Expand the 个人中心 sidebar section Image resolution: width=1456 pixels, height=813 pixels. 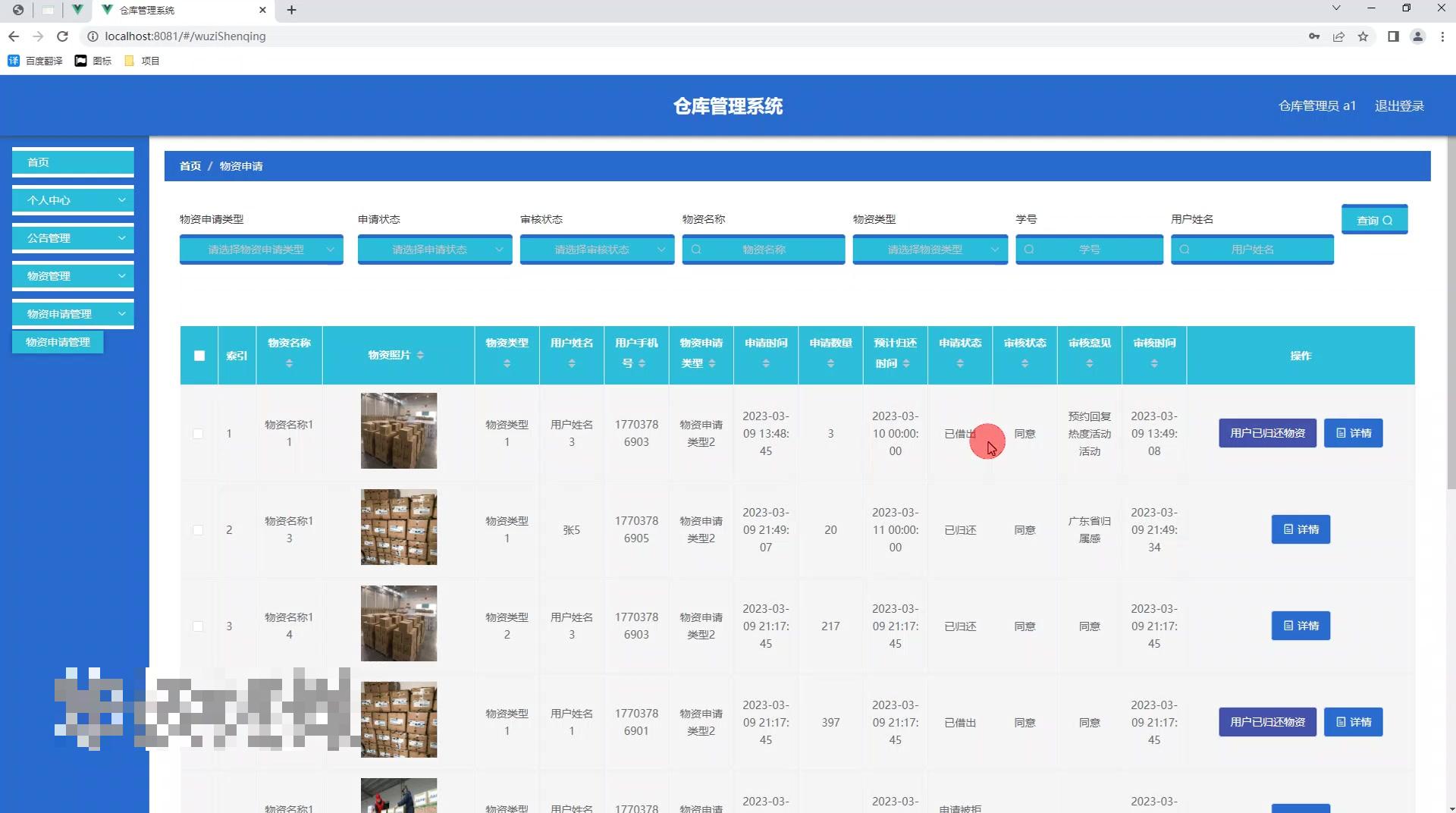point(72,200)
